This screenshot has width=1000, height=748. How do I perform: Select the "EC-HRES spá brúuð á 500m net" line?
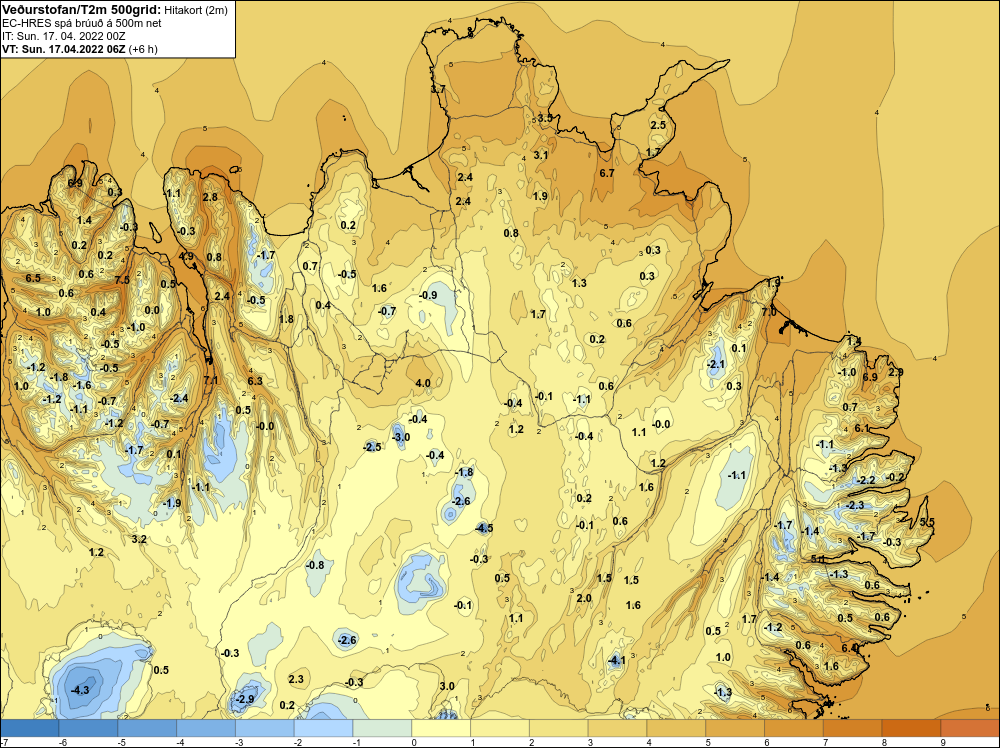82,23
